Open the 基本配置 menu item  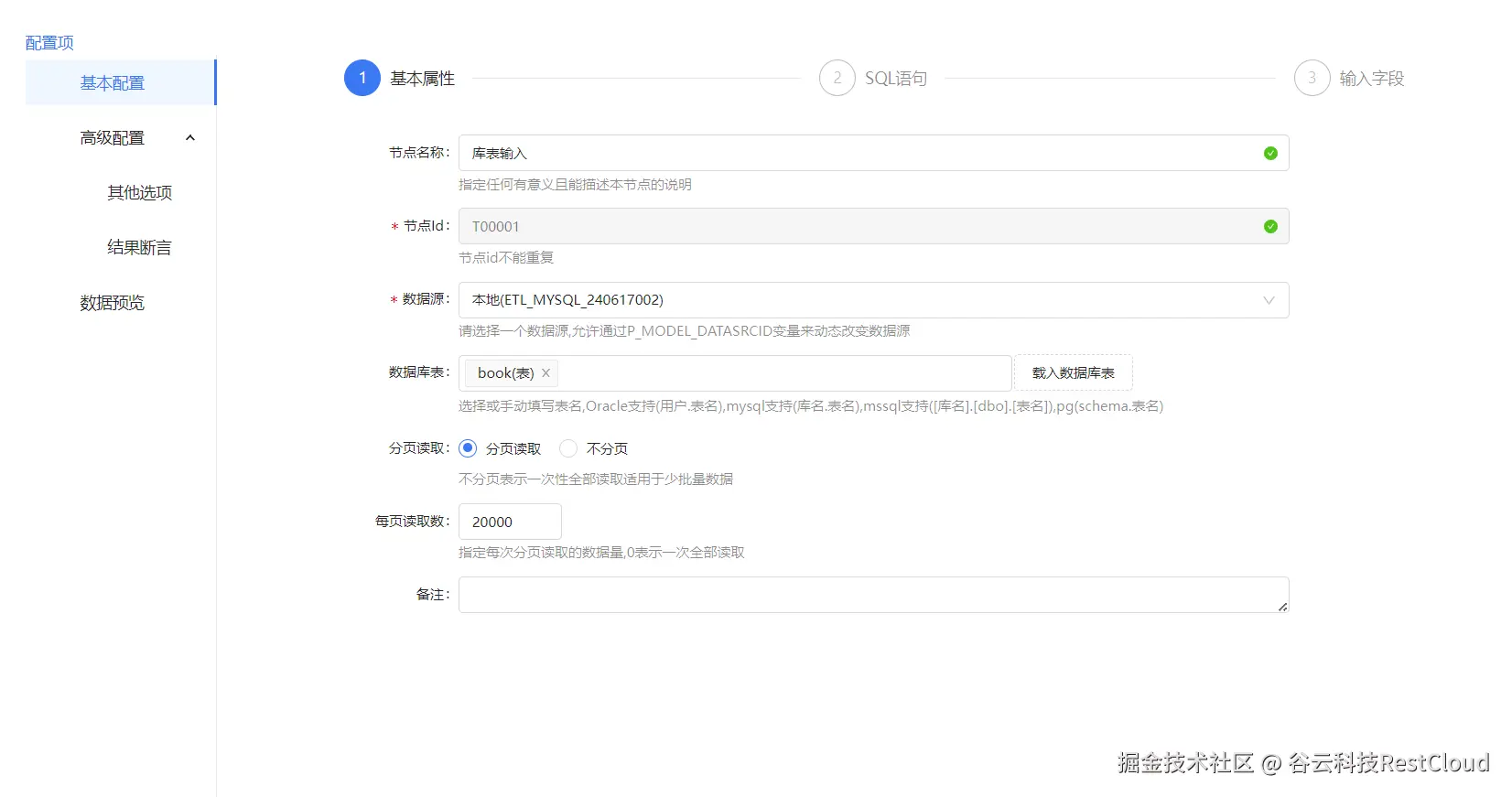pyautogui.click(x=120, y=82)
